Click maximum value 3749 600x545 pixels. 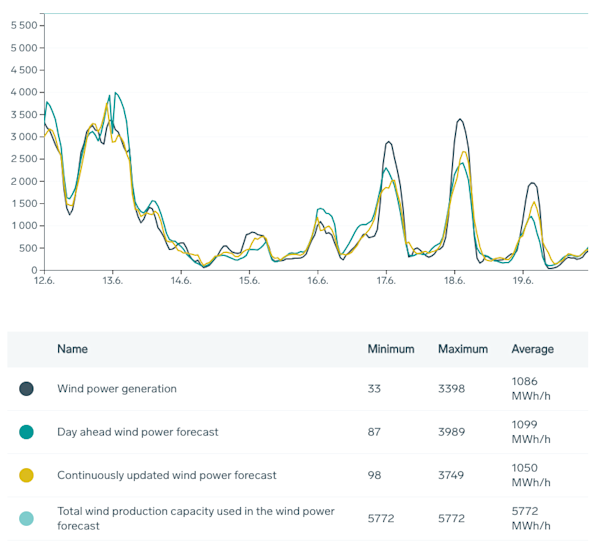(x=451, y=475)
